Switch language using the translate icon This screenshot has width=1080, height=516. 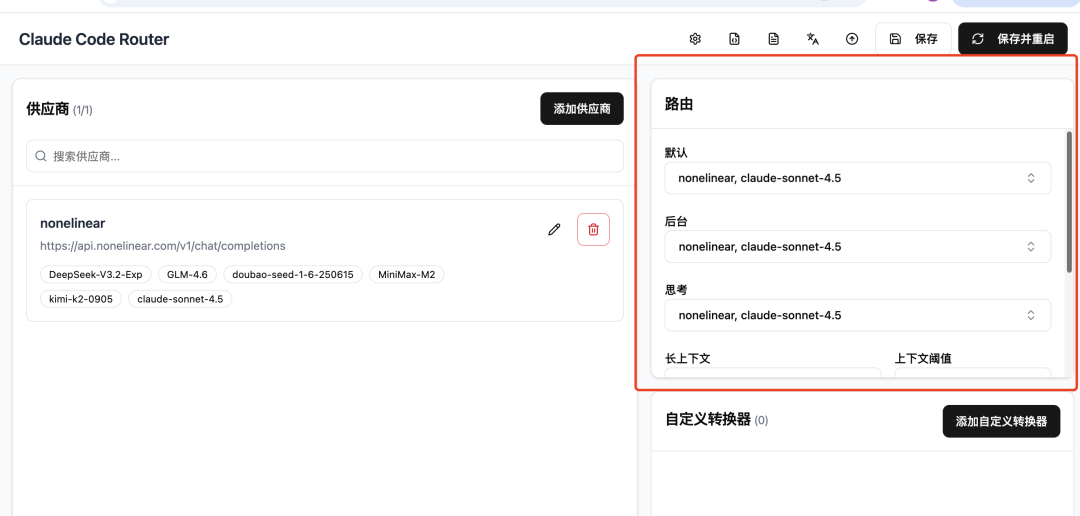tap(813, 39)
